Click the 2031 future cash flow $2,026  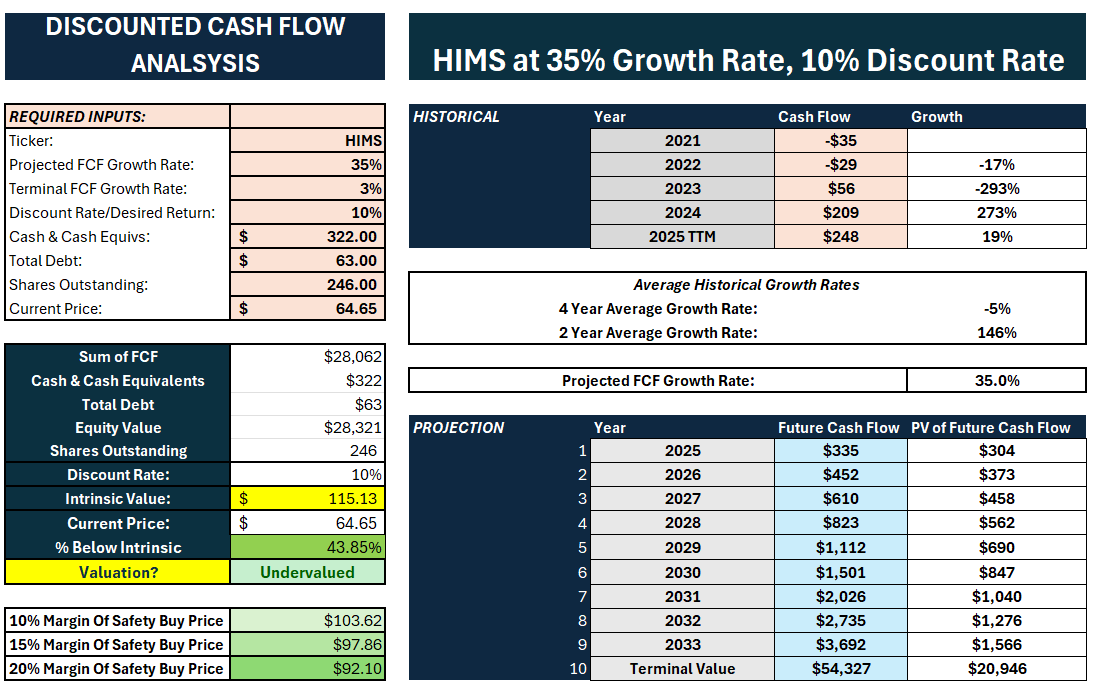pyautogui.click(x=841, y=597)
